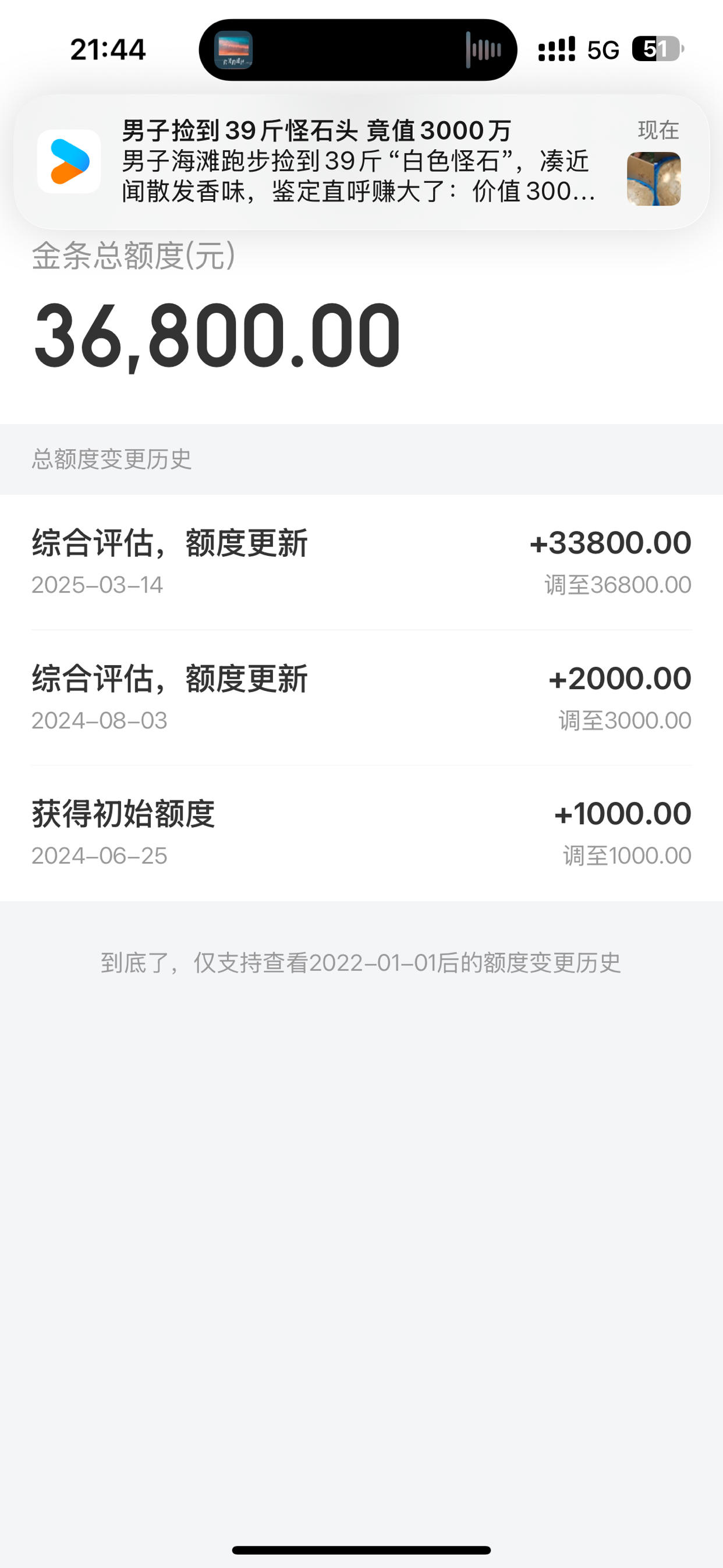Tap the +2000.00 increase amount
Viewport: 723px width, 1568px height.
620,679
